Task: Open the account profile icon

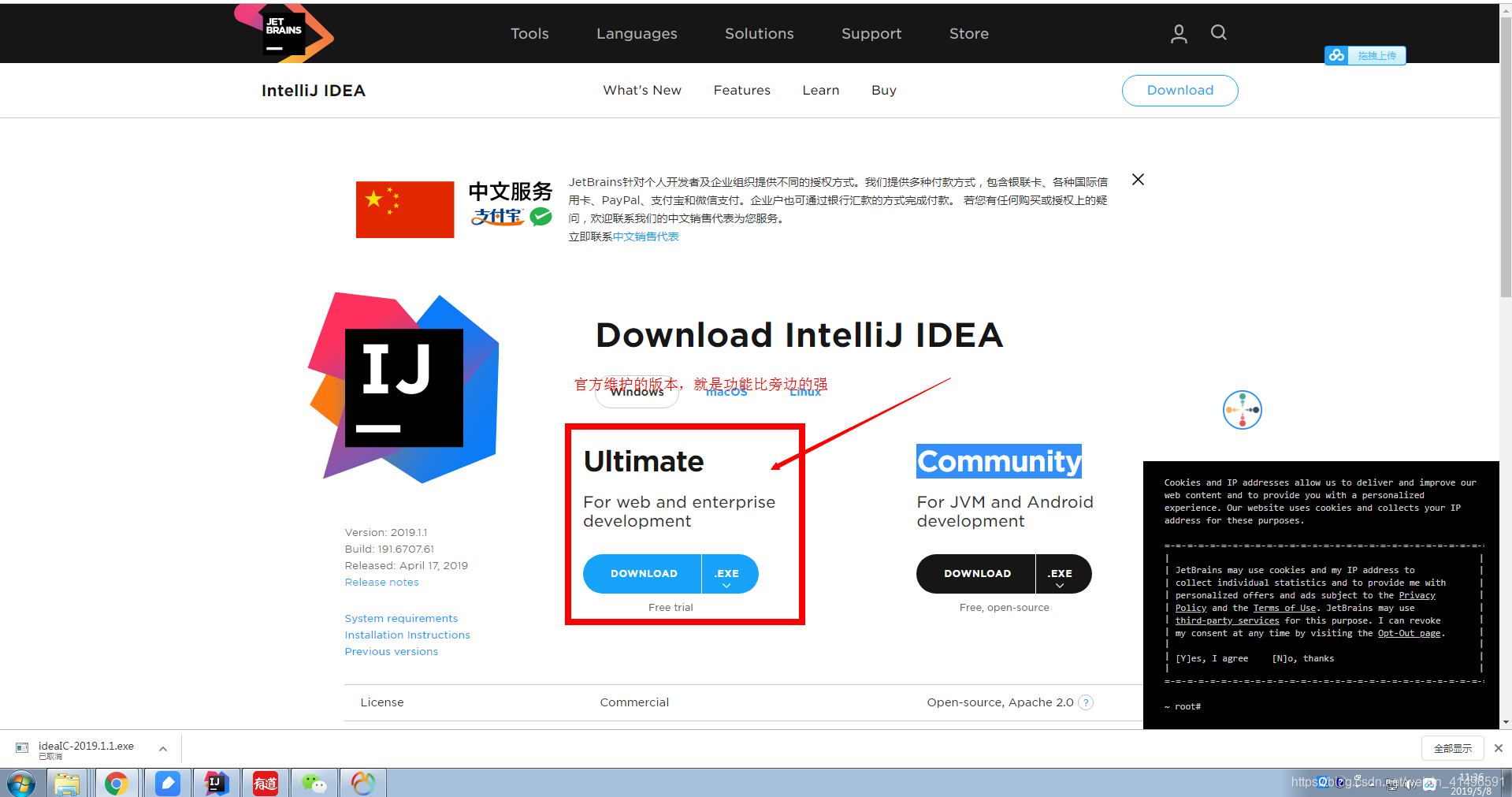Action: [1179, 33]
